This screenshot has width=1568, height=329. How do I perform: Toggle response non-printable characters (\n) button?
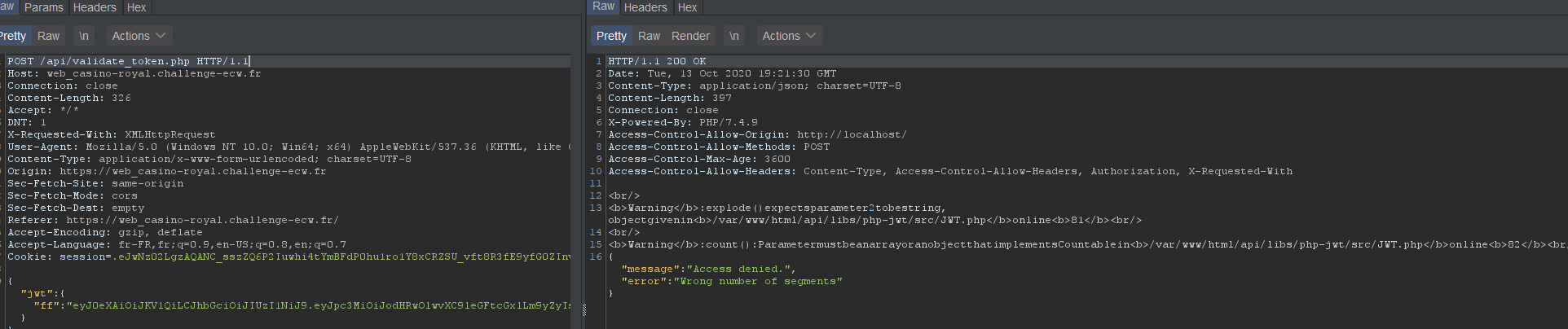(x=734, y=36)
